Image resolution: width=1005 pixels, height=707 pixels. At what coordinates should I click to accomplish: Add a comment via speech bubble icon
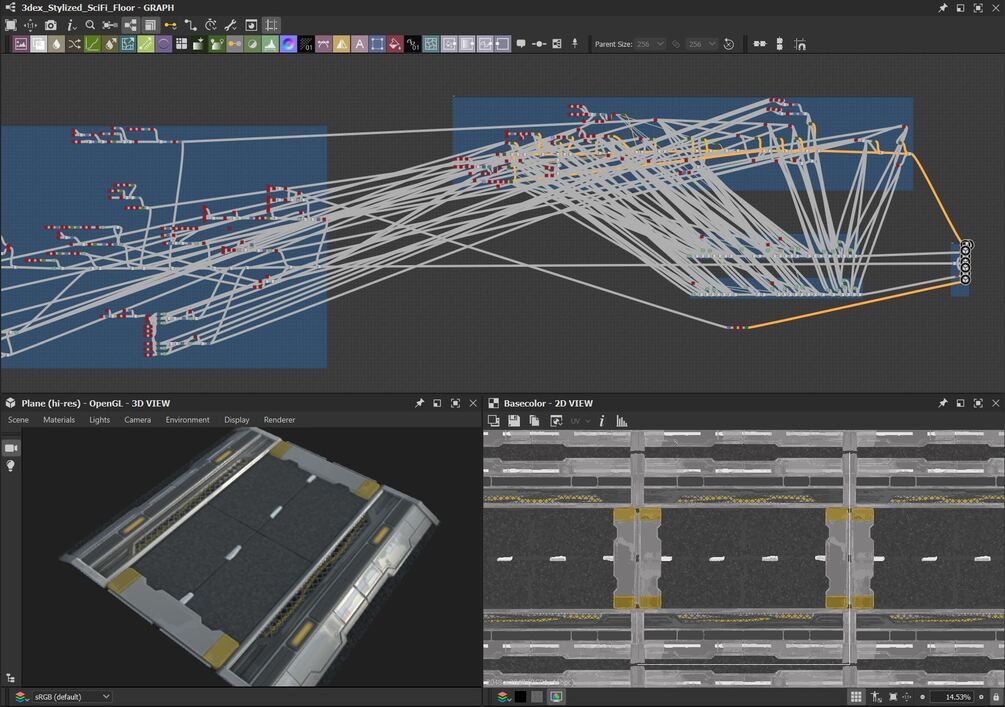(x=521, y=44)
